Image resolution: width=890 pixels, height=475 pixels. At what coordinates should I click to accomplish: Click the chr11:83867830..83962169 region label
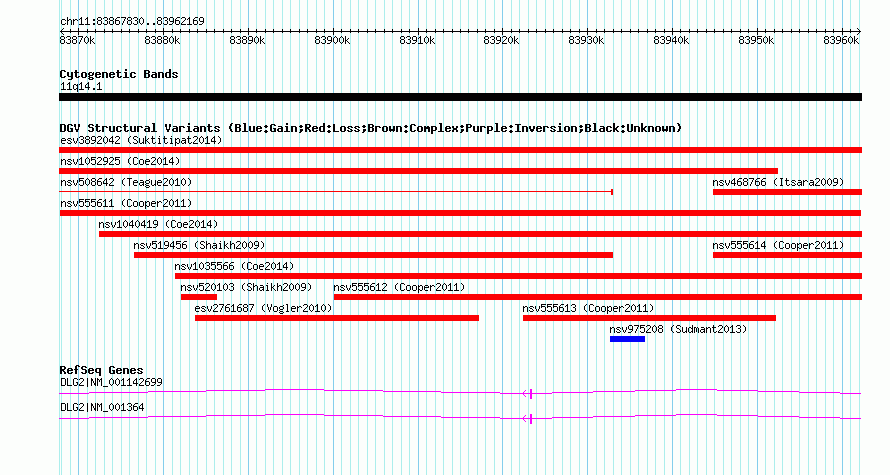coord(132,21)
